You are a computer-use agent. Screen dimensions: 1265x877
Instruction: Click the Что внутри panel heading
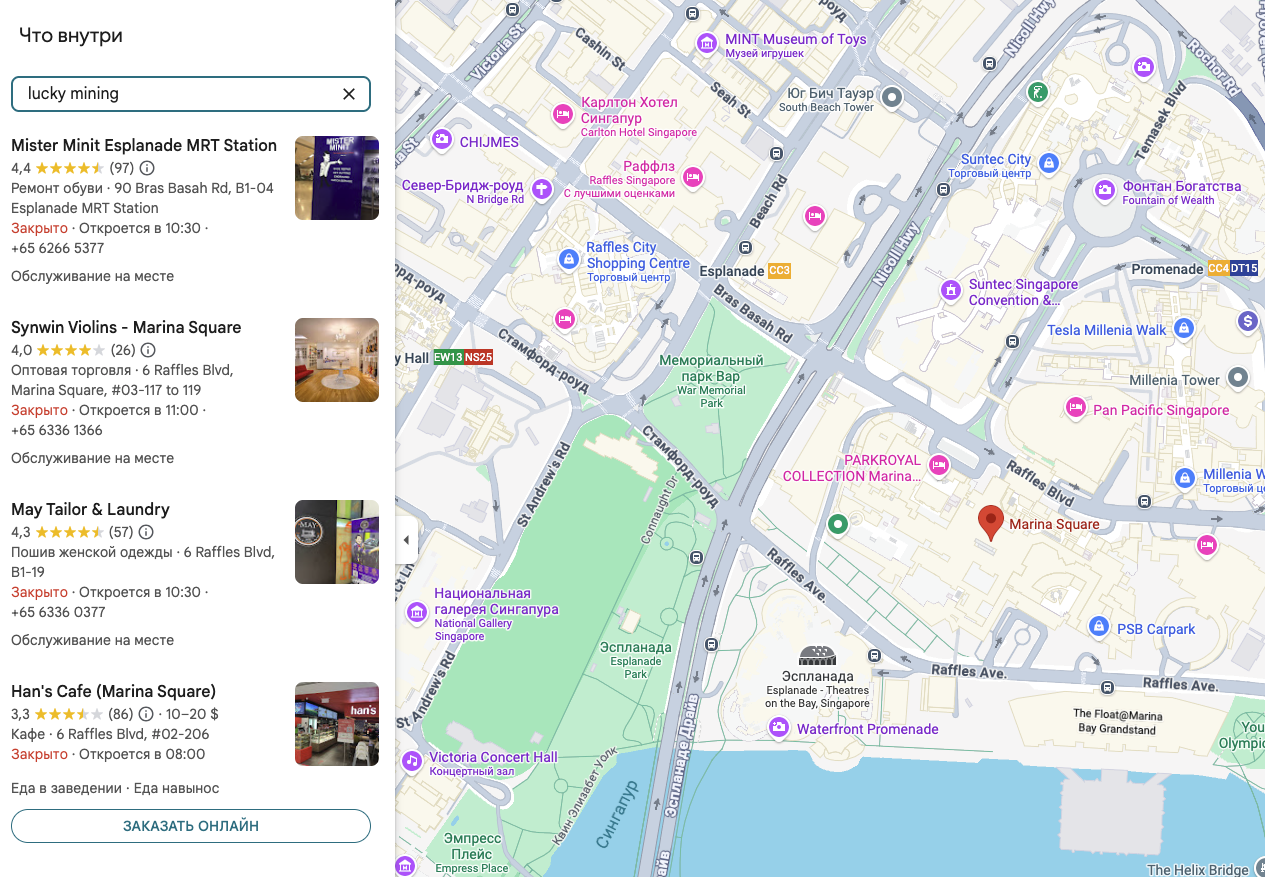pos(71,36)
